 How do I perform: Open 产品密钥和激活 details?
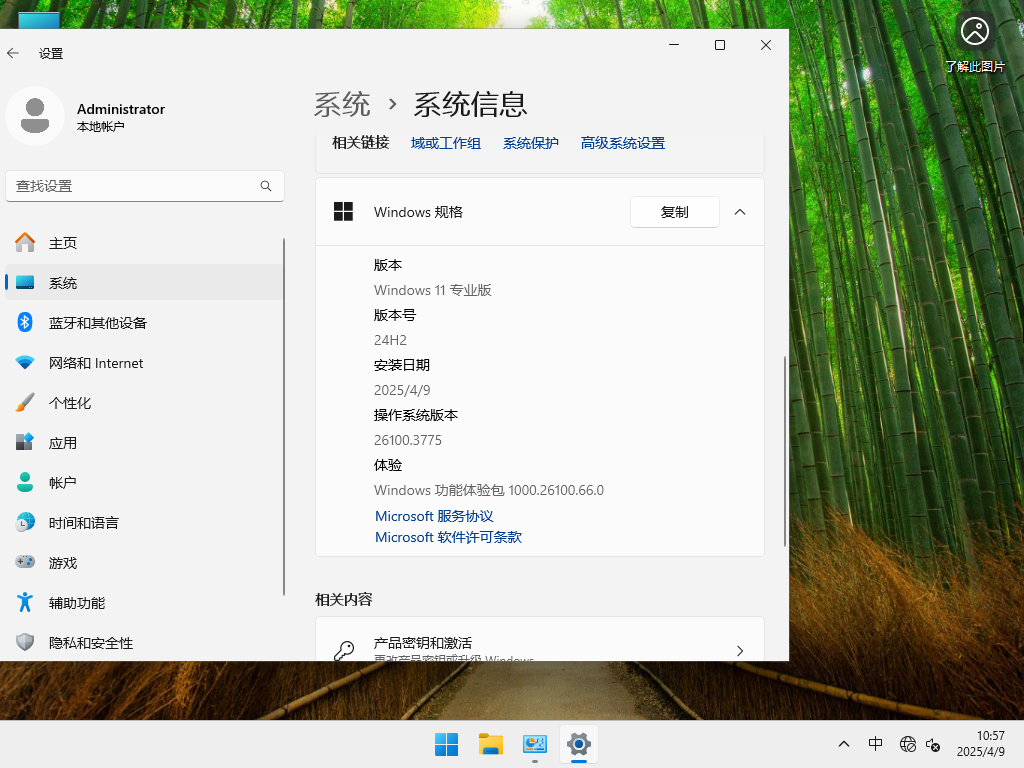540,643
